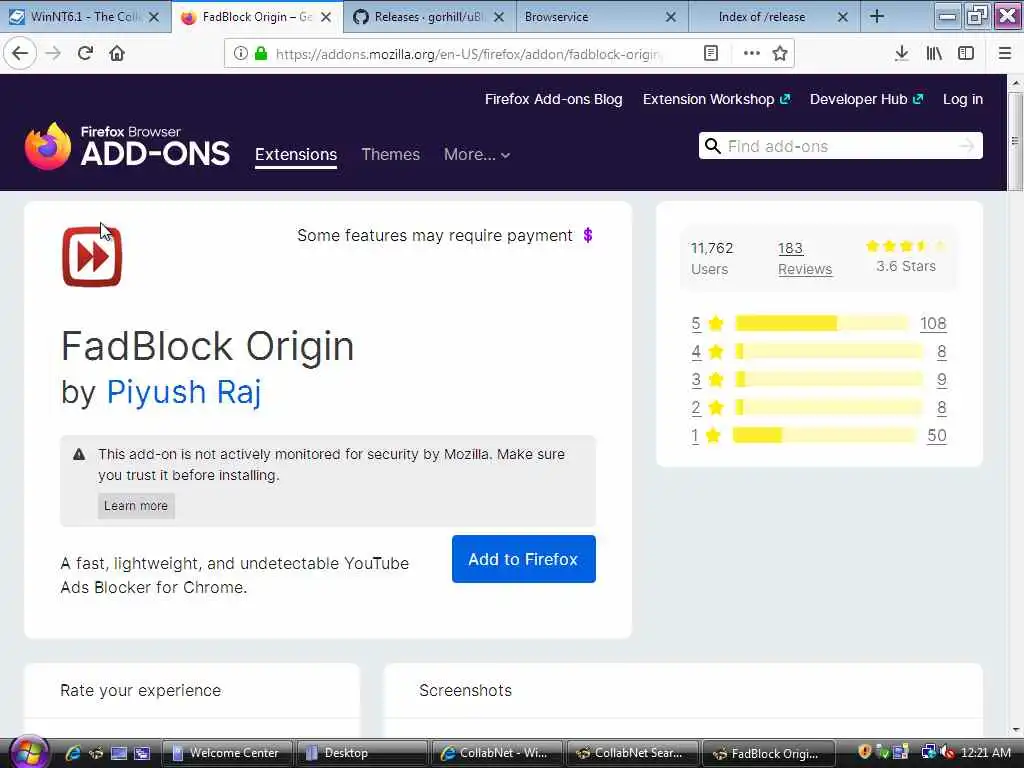Click the green padlock security icon

[x=261, y=54]
